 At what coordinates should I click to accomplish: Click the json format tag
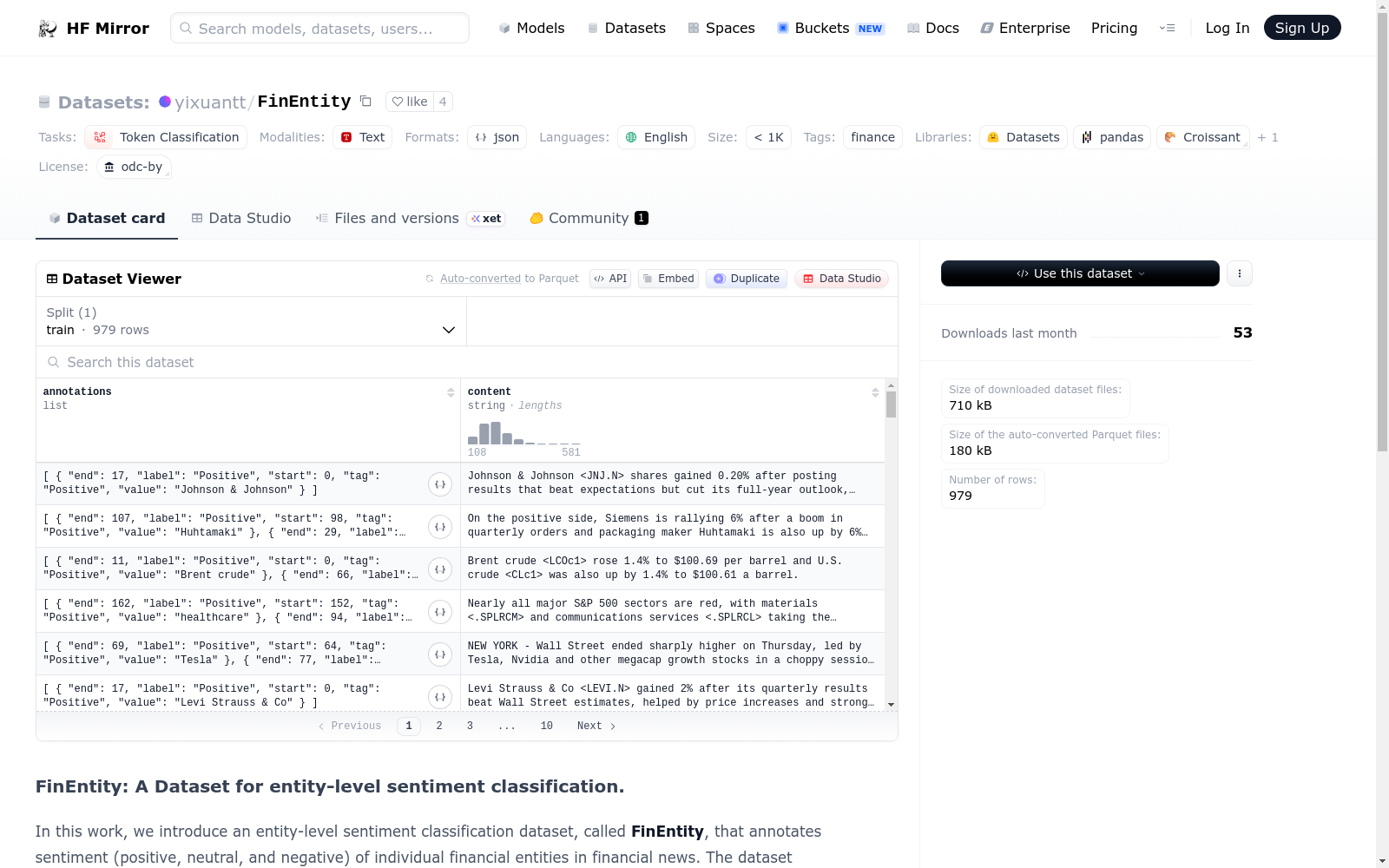(497, 137)
